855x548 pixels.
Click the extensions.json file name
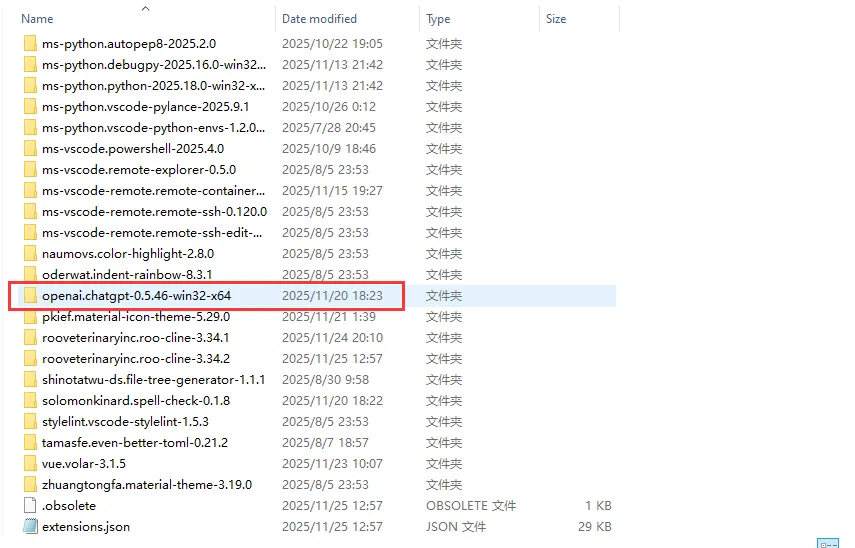pos(86,526)
